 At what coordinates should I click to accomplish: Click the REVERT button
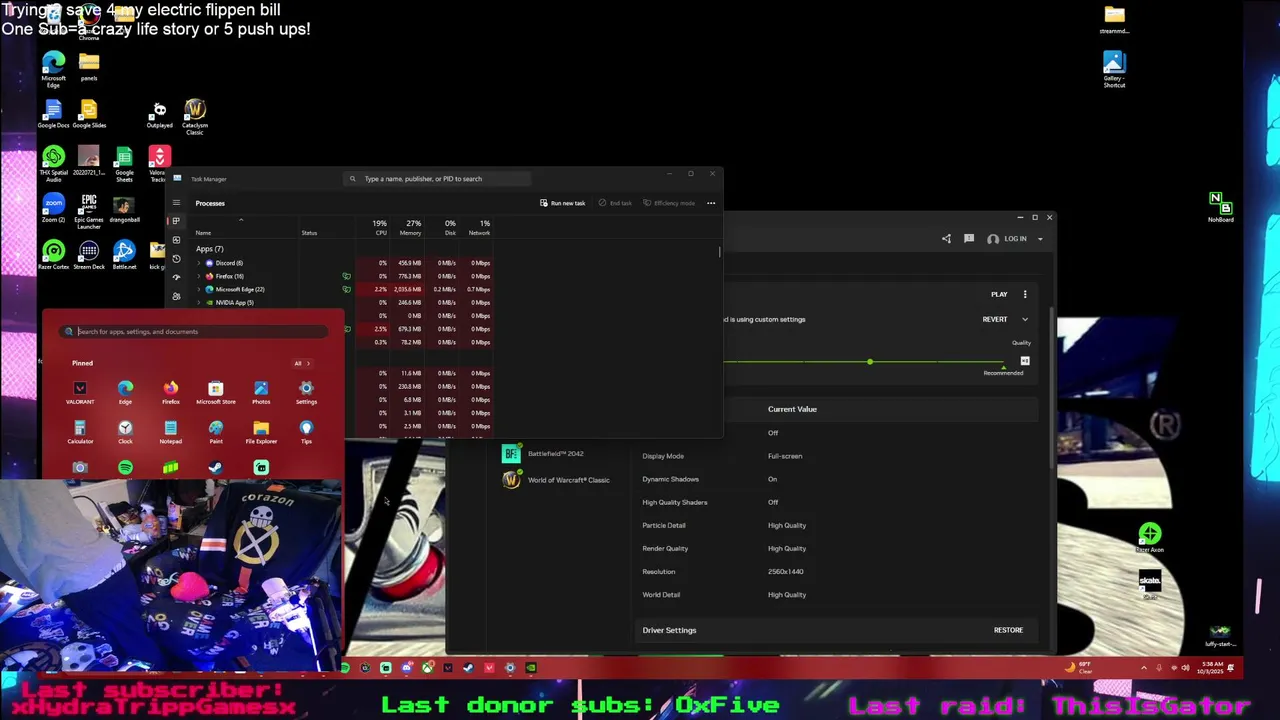tap(995, 319)
